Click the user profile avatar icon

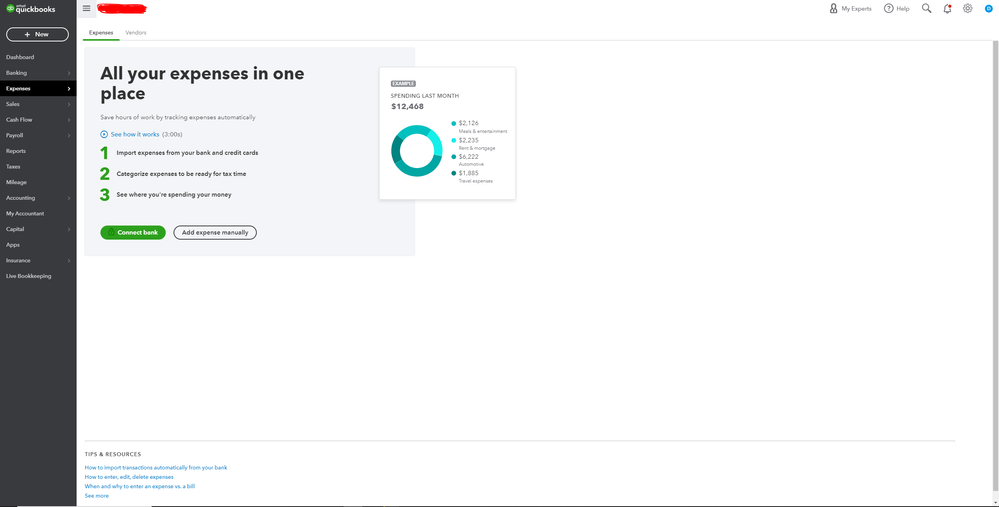point(987,8)
